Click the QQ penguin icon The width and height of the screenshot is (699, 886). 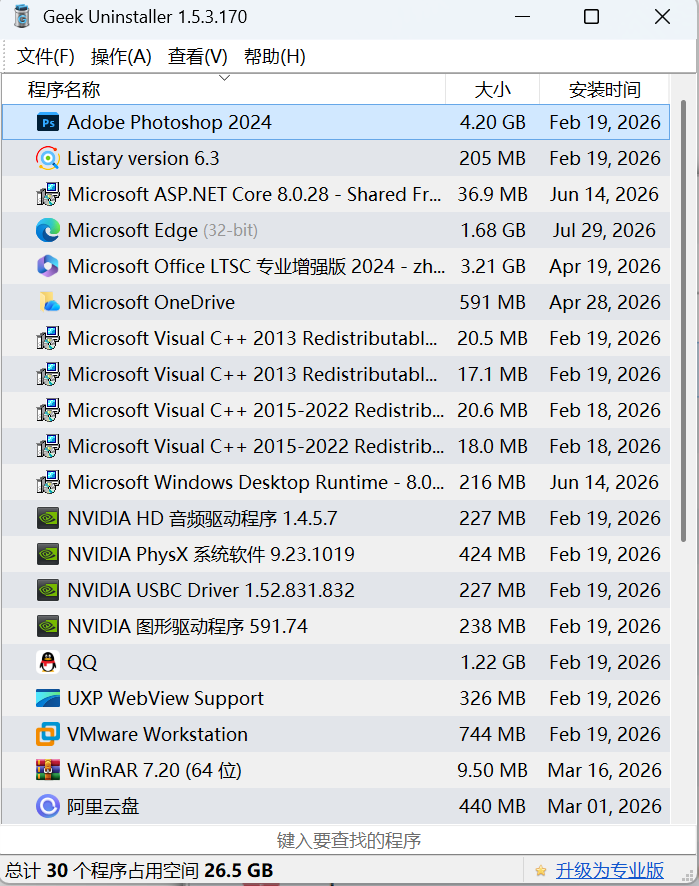48,662
